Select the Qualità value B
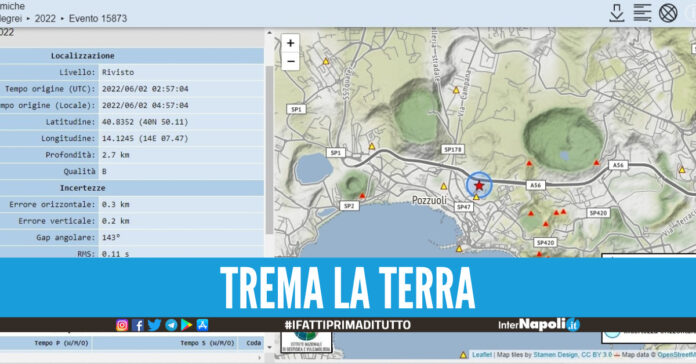Image resolution: width=696 pixels, height=364 pixels. pos(104,171)
